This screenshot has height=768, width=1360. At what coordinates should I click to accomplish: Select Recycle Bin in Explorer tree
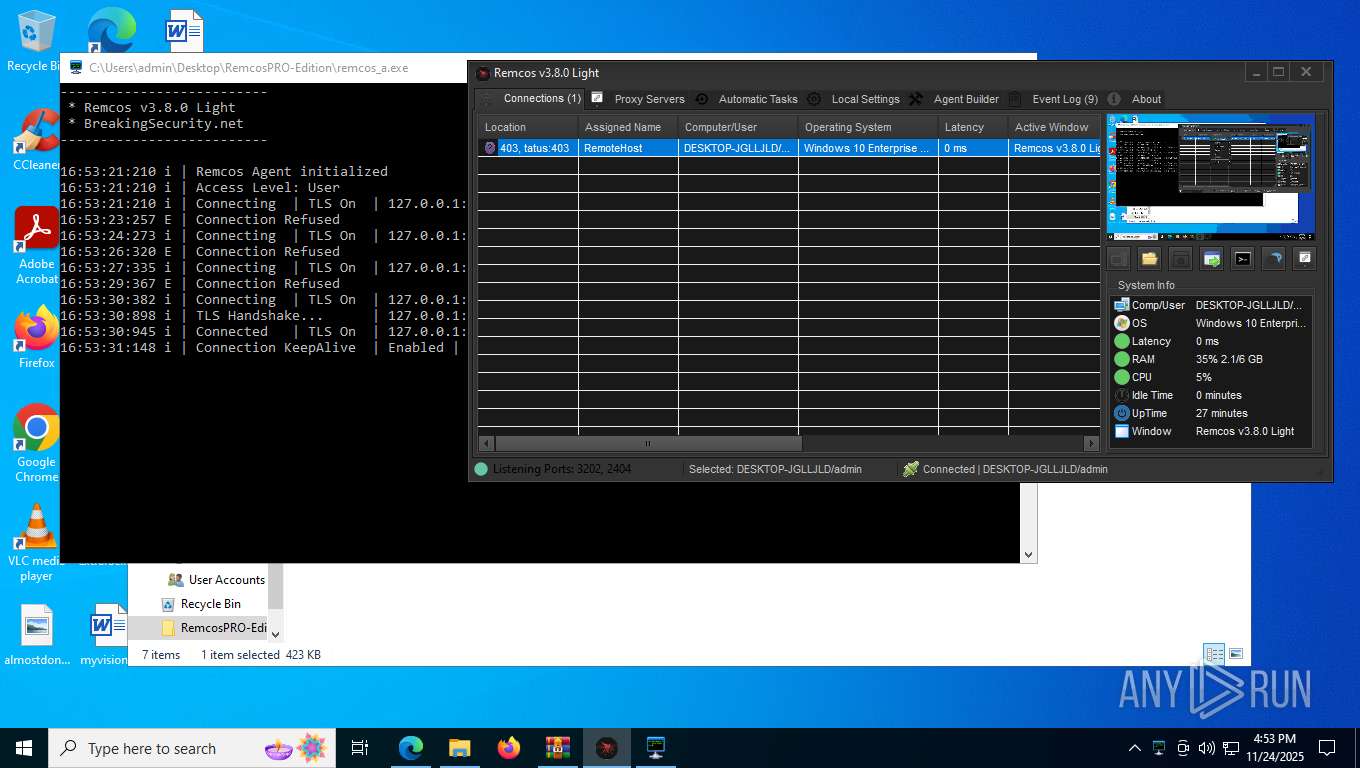(201, 604)
